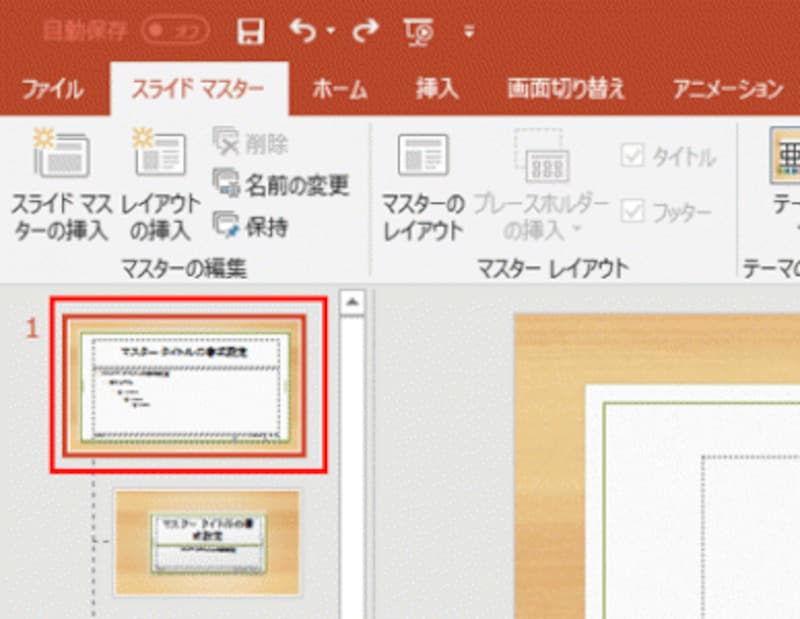The width and height of the screenshot is (800, 619).
Task: Select the title slide layout thumbnail
Action: (x=207, y=542)
